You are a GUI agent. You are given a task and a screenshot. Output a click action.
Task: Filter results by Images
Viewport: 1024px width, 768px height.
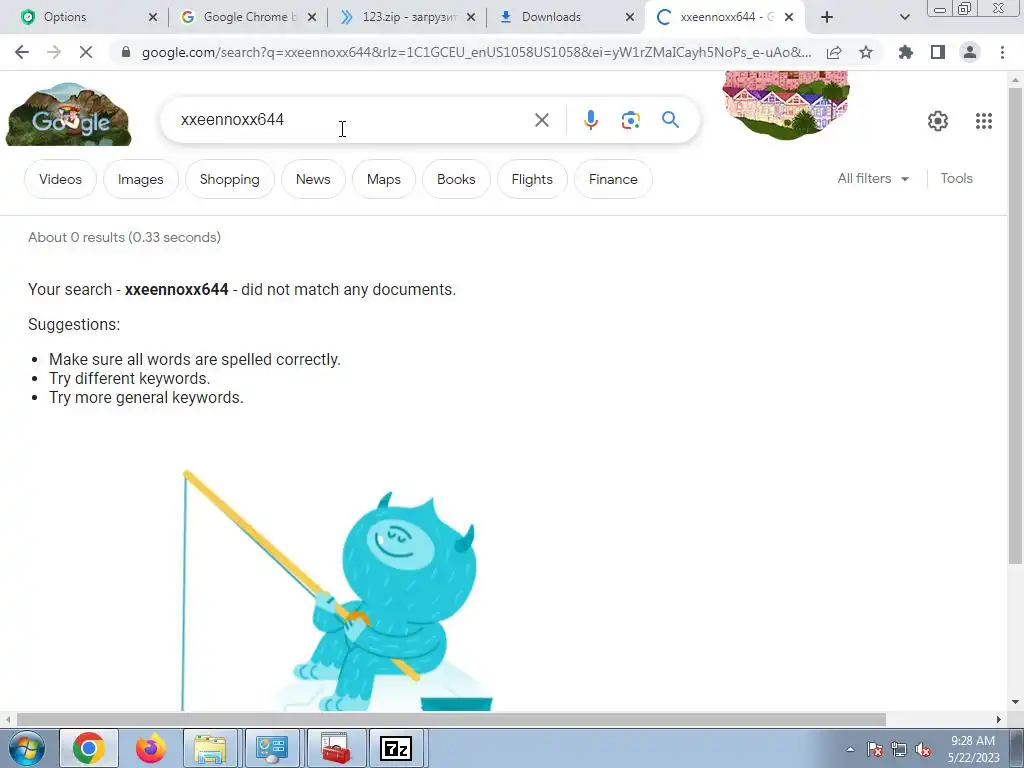[x=140, y=179]
